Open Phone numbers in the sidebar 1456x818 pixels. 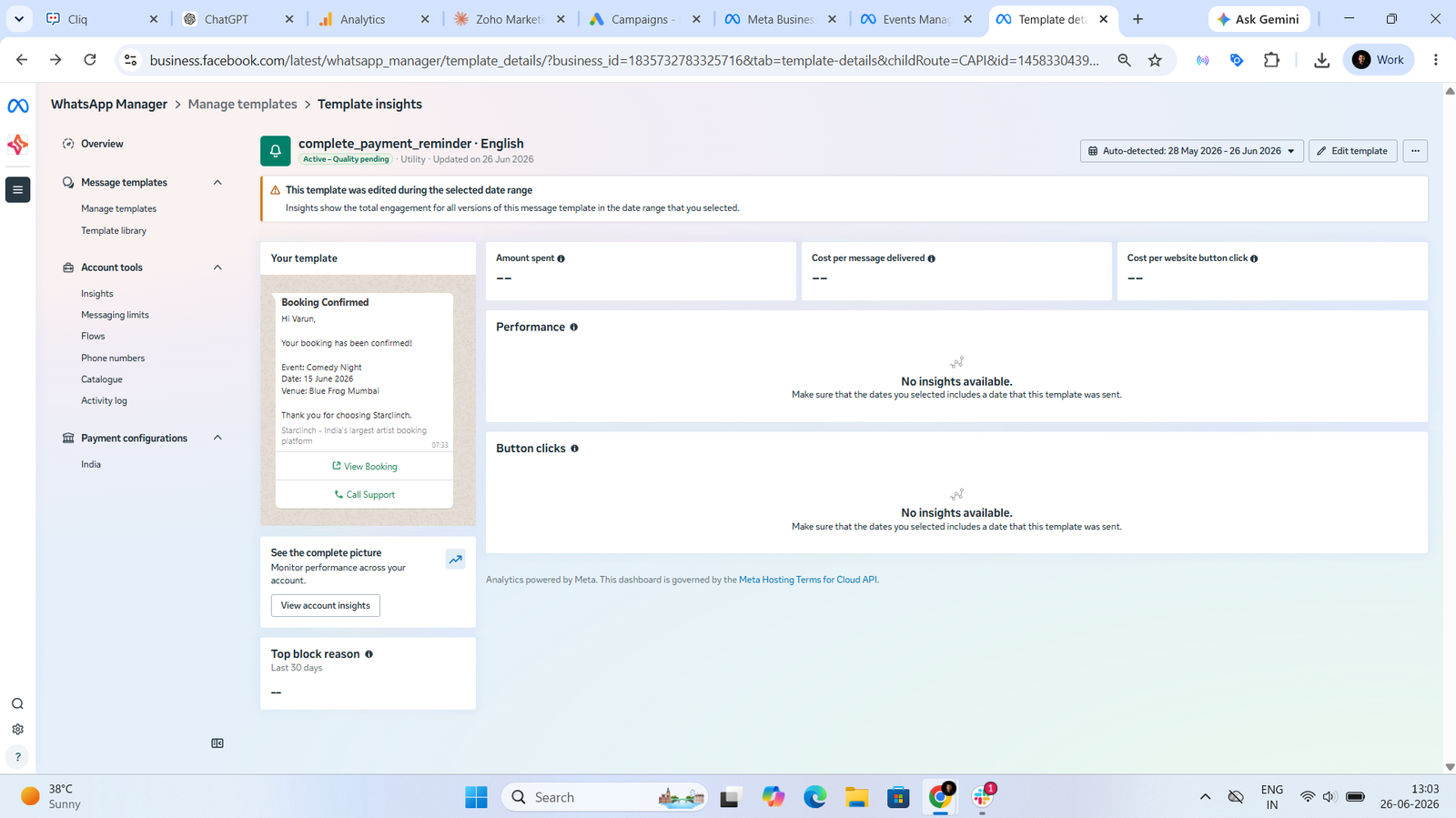[113, 359]
